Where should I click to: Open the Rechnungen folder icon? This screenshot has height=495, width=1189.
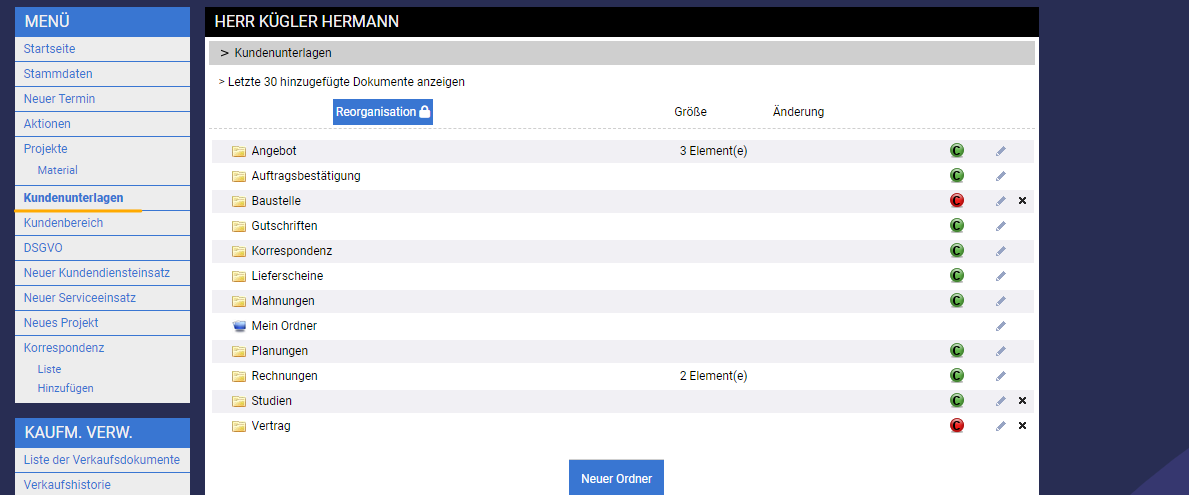click(x=239, y=376)
